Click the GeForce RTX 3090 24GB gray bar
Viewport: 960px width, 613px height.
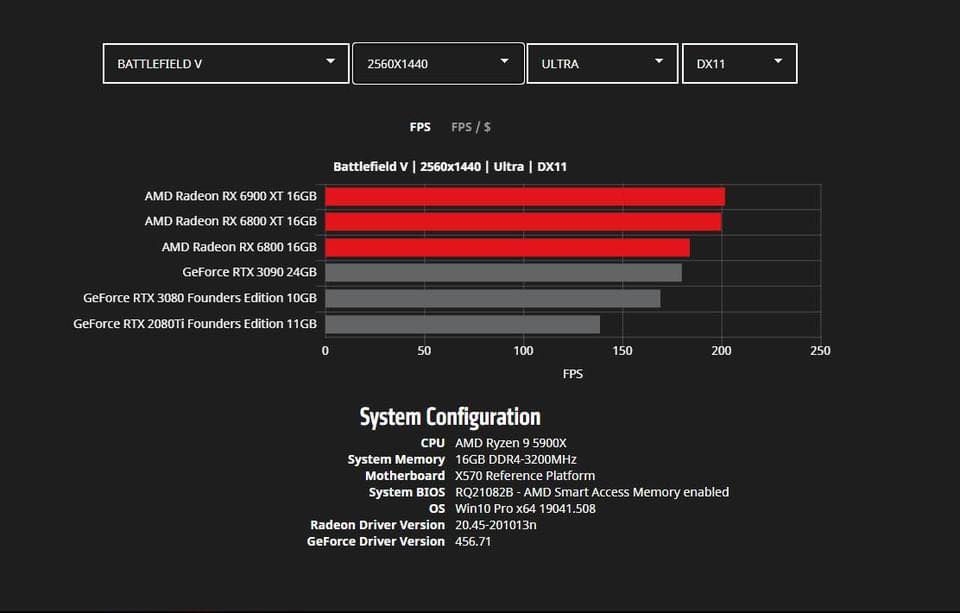[x=503, y=273]
